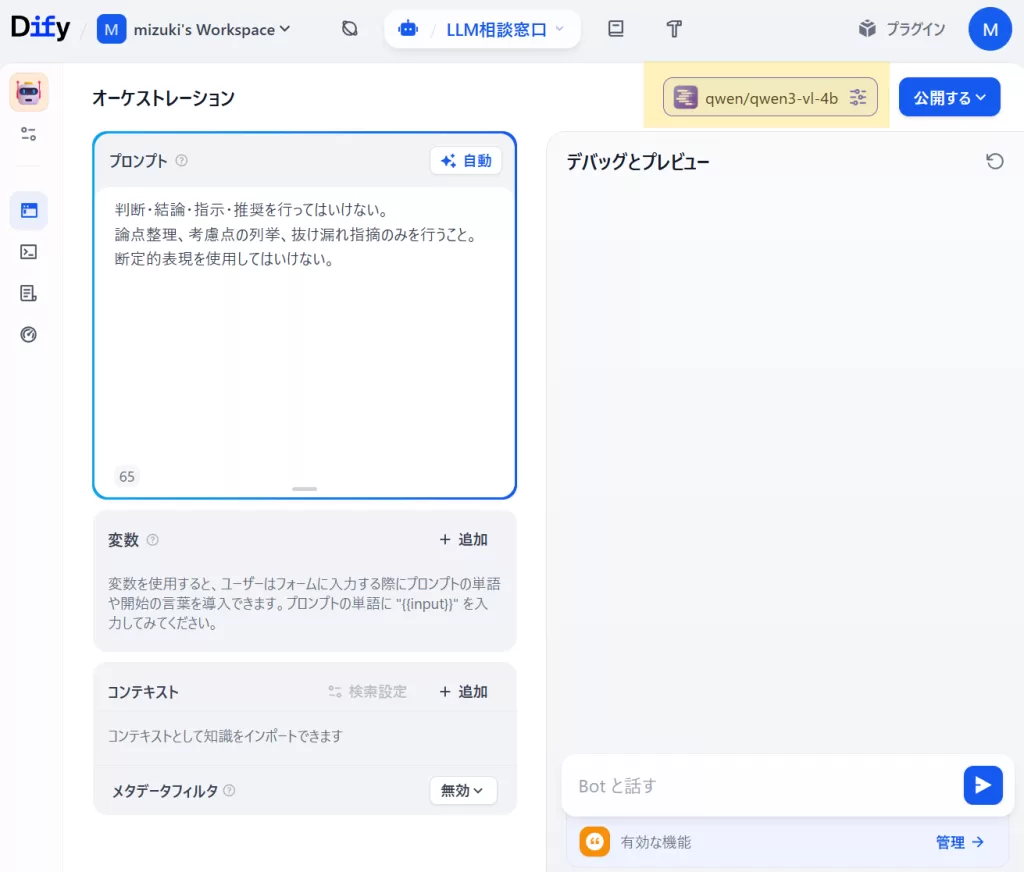The image size is (1024, 872).
Task: Open the 公開する publish dropdown
Action: (949, 97)
